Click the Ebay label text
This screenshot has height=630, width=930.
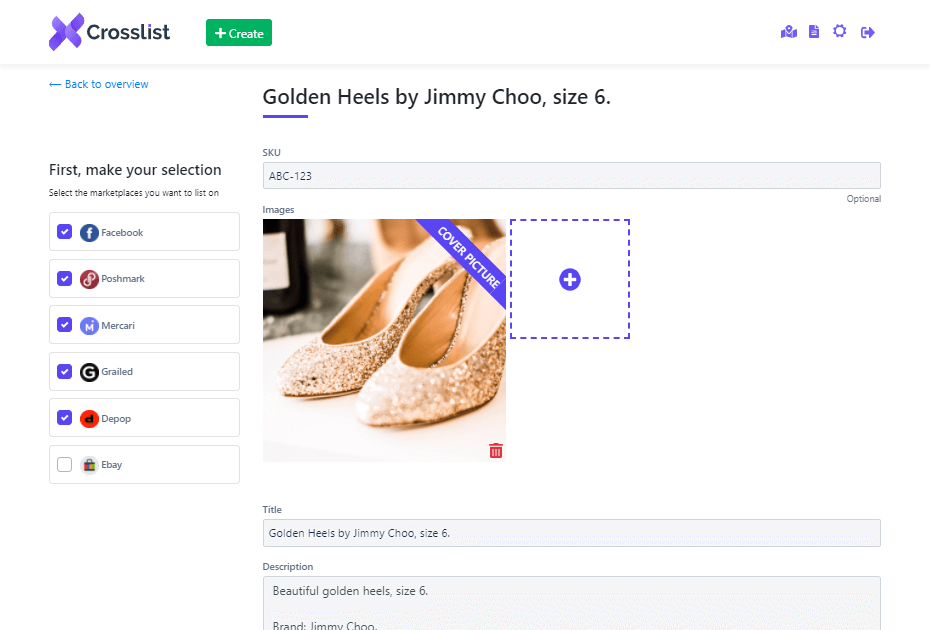click(x=112, y=464)
